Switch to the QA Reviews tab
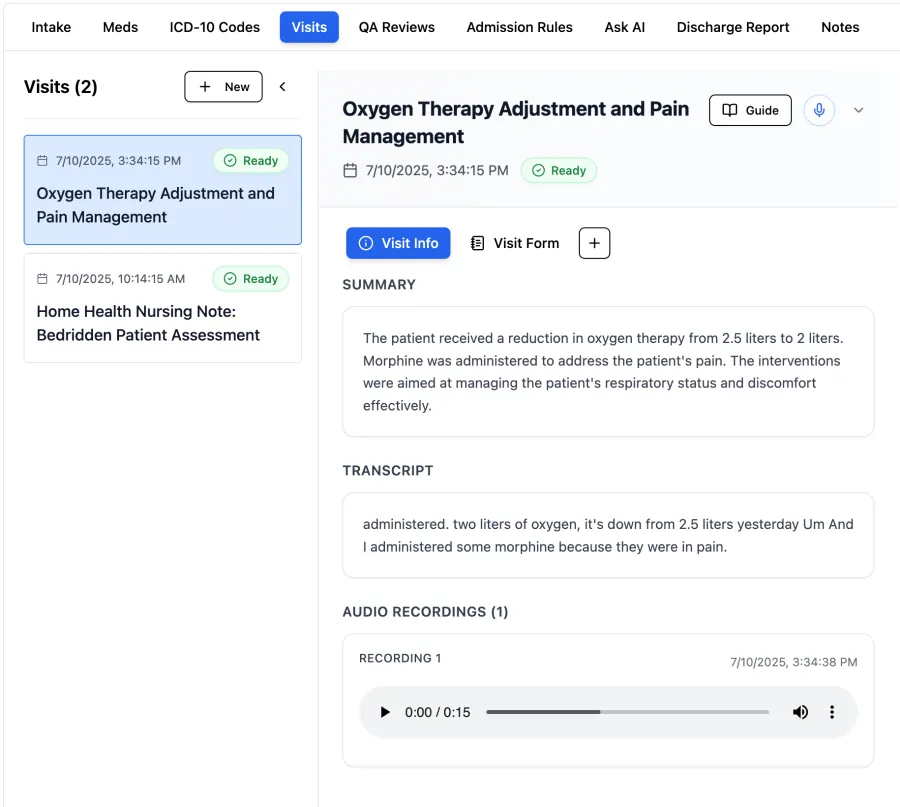The height and width of the screenshot is (807, 900). coord(396,27)
